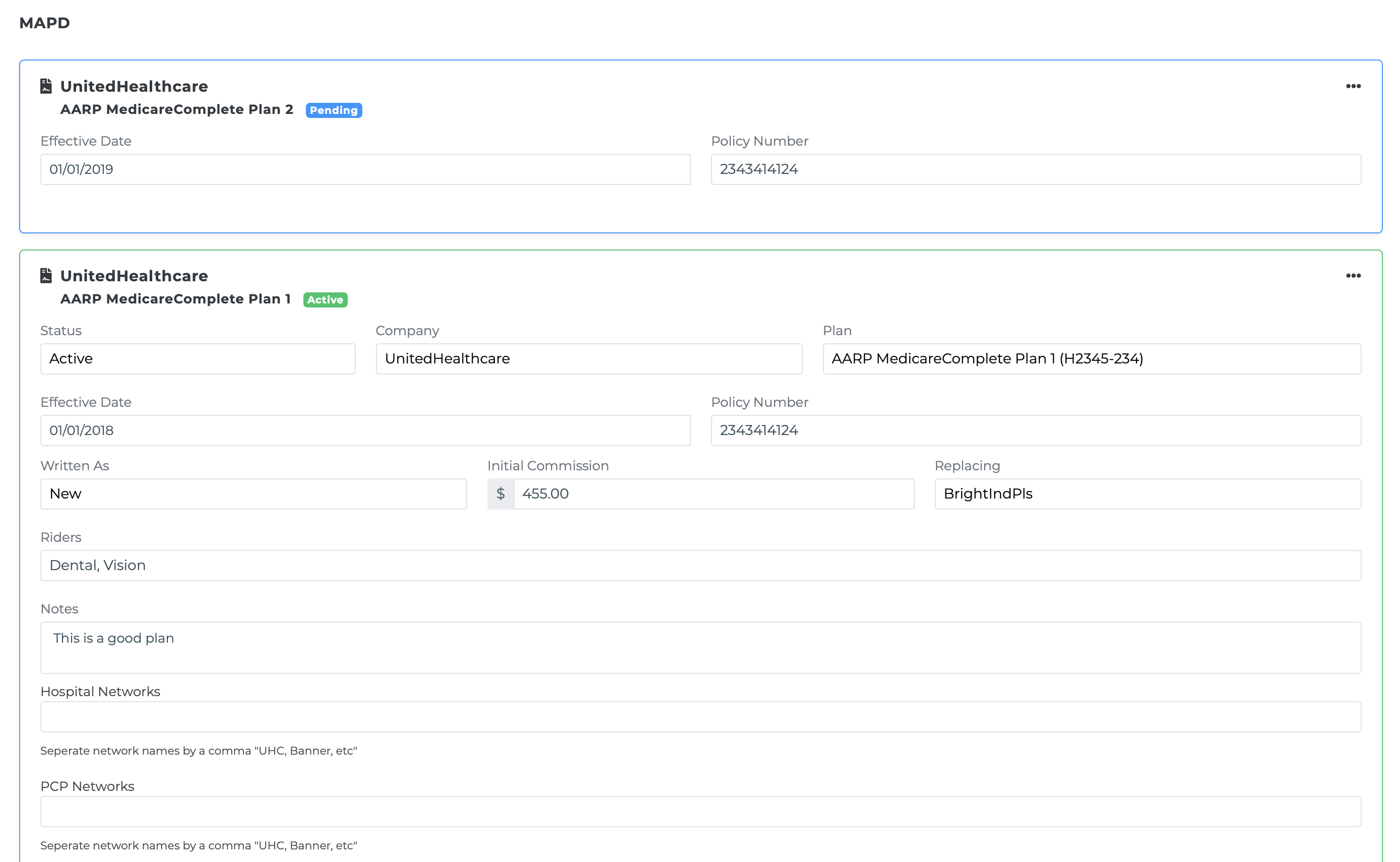Click the Replacing label

[x=967, y=466]
